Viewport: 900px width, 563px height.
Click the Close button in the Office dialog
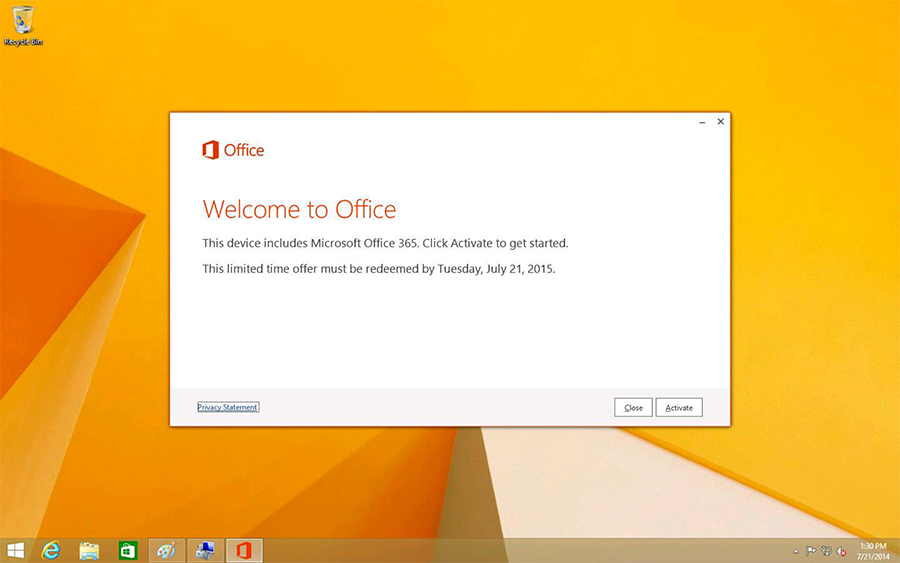coord(633,407)
